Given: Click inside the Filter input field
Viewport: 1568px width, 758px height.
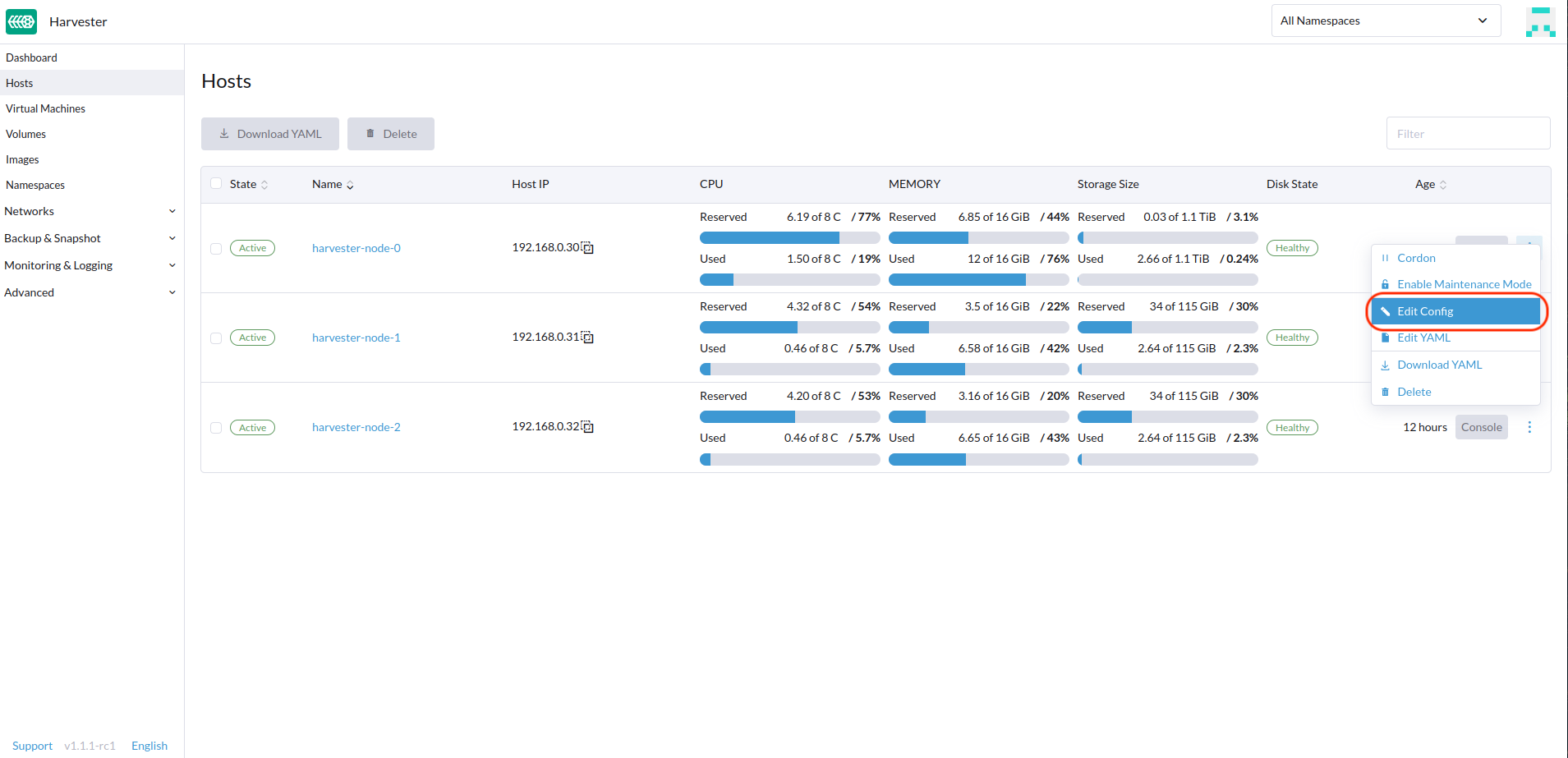Looking at the screenshot, I should tap(1468, 132).
